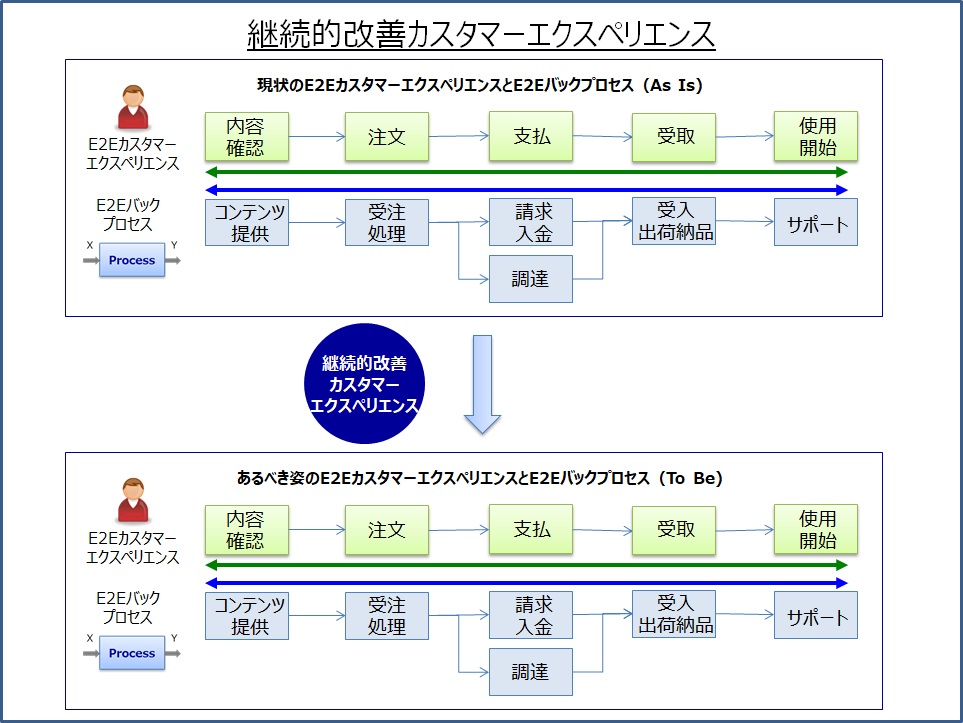The width and height of the screenshot is (963, 723).
Task: Click the green double arrow in To Be panel
Action: click(526, 565)
